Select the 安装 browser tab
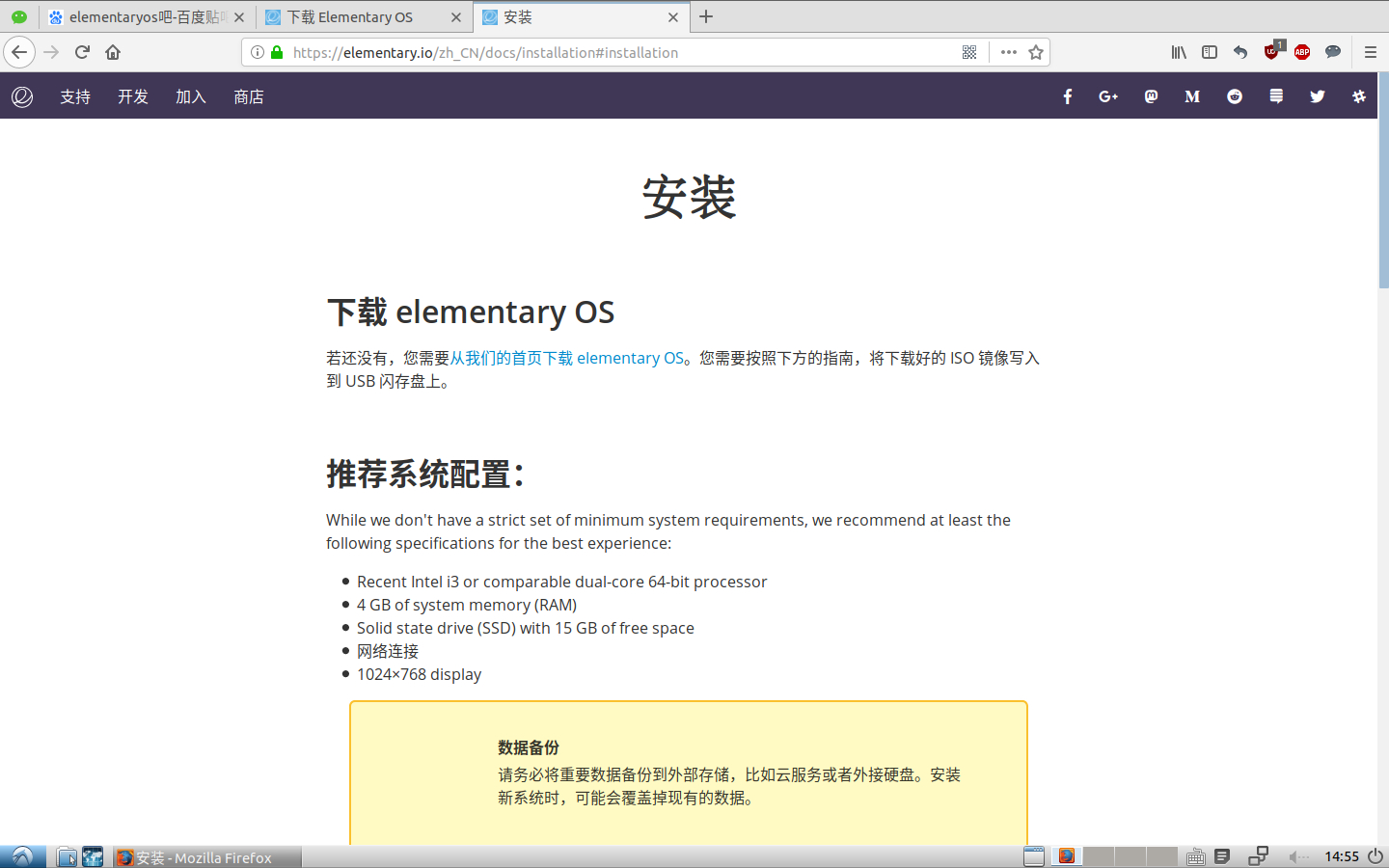Image resolution: width=1389 pixels, height=868 pixels. tap(582, 17)
